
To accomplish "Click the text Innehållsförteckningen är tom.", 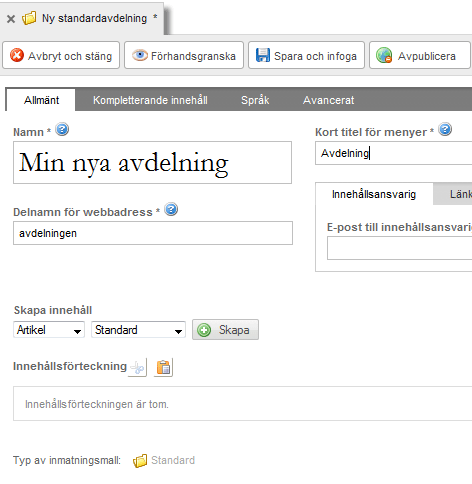I will pyautogui.click(x=97, y=404).
